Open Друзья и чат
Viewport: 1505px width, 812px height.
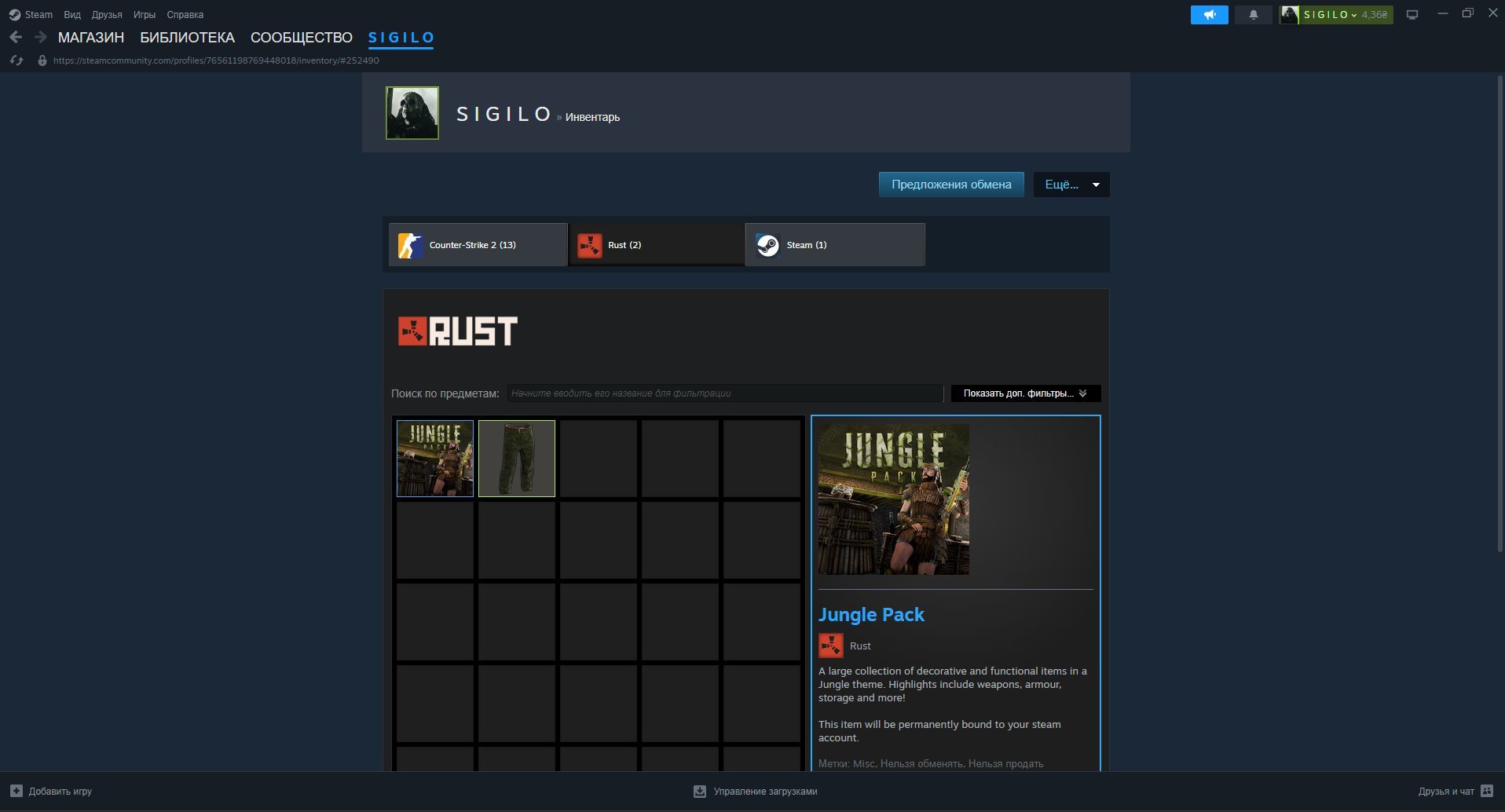(x=1446, y=792)
